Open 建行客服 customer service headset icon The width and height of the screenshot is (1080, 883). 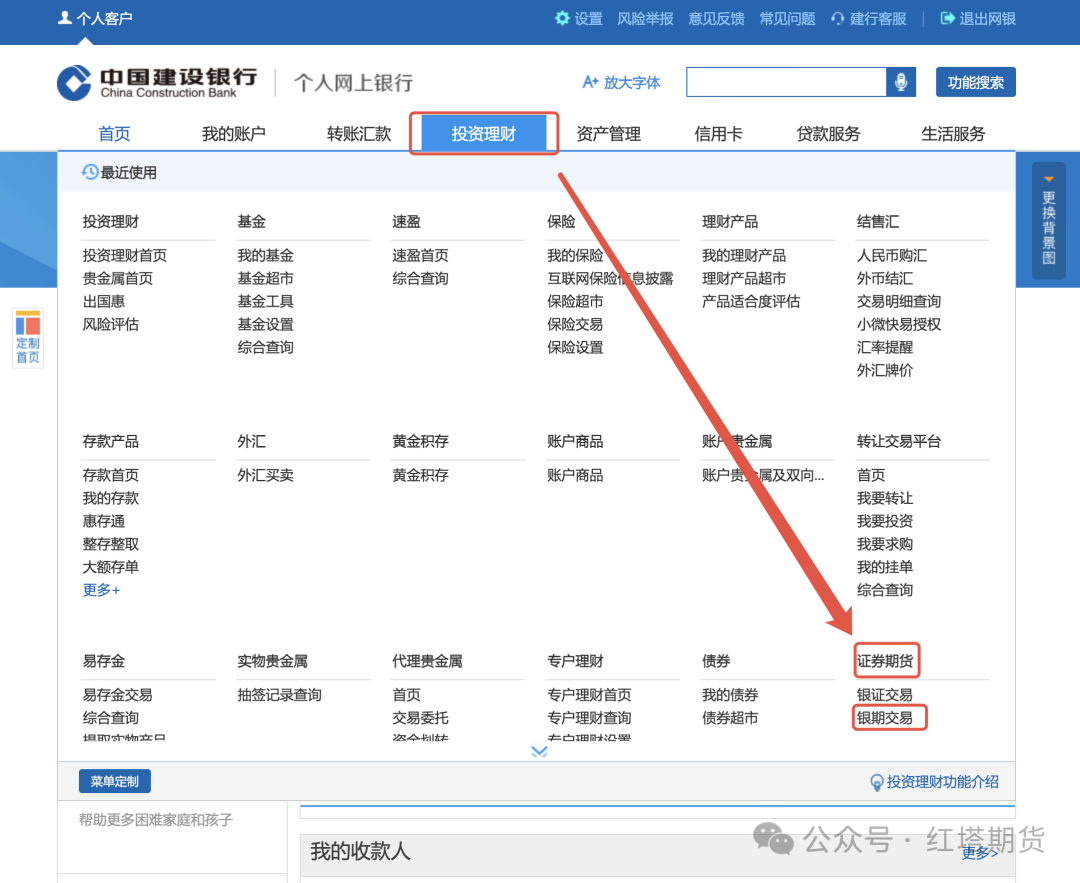click(x=835, y=18)
